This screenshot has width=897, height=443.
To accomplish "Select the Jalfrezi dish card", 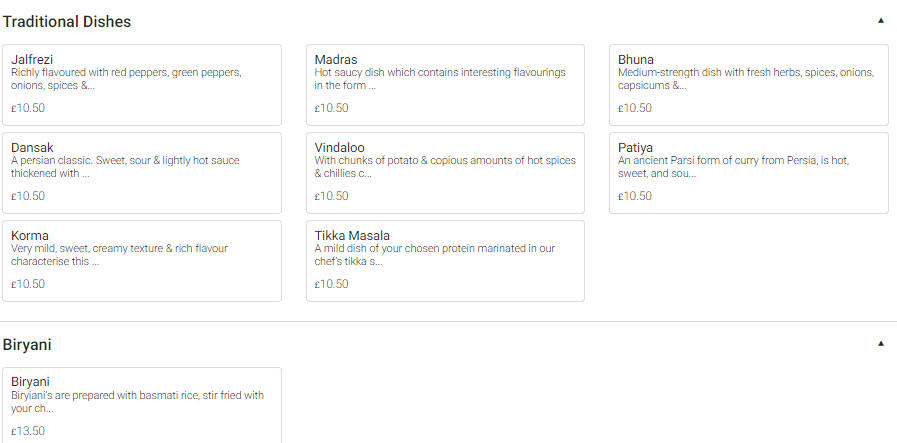I will click(x=141, y=84).
